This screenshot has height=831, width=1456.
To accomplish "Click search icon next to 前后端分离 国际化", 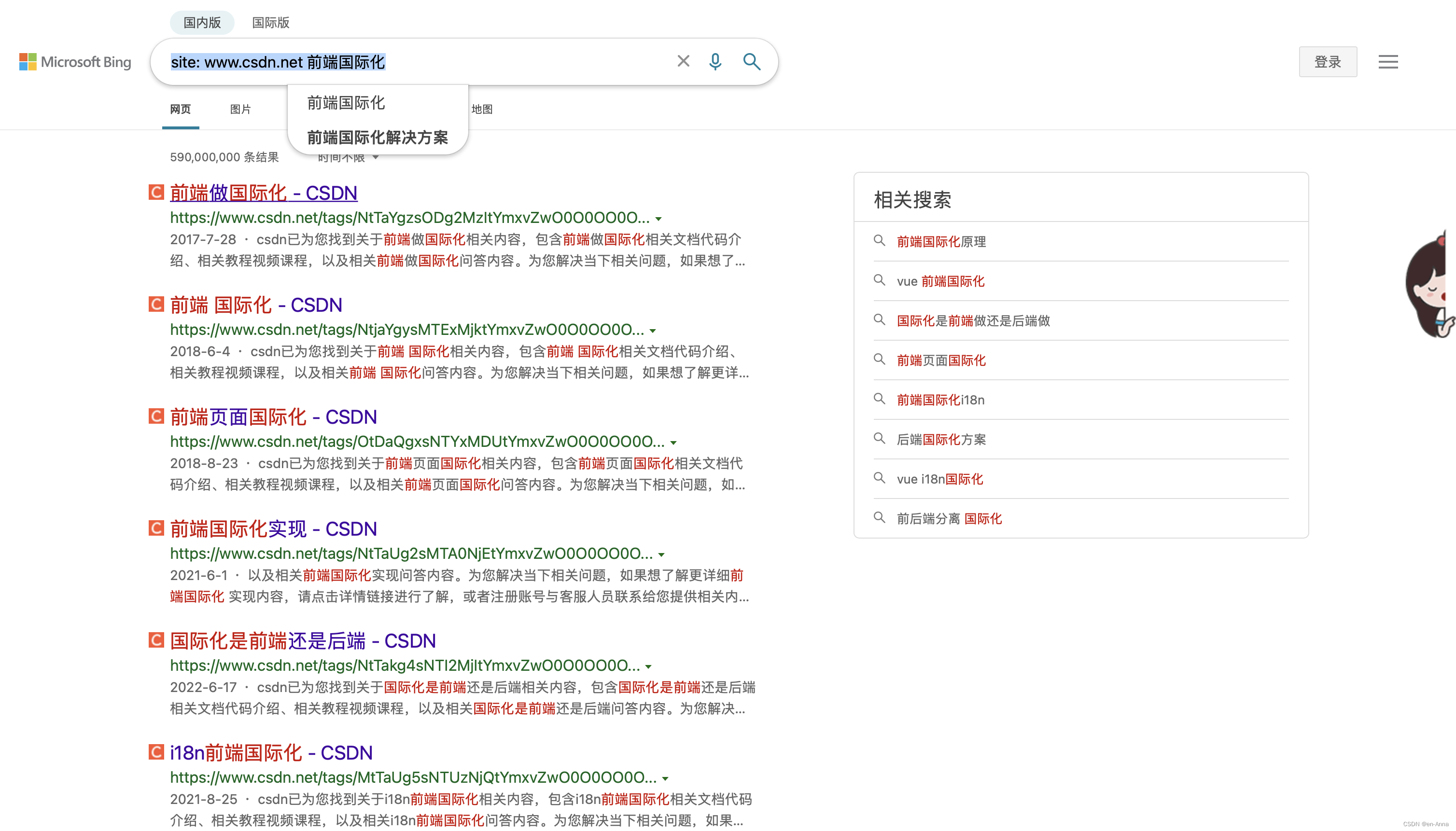I will pyautogui.click(x=879, y=518).
